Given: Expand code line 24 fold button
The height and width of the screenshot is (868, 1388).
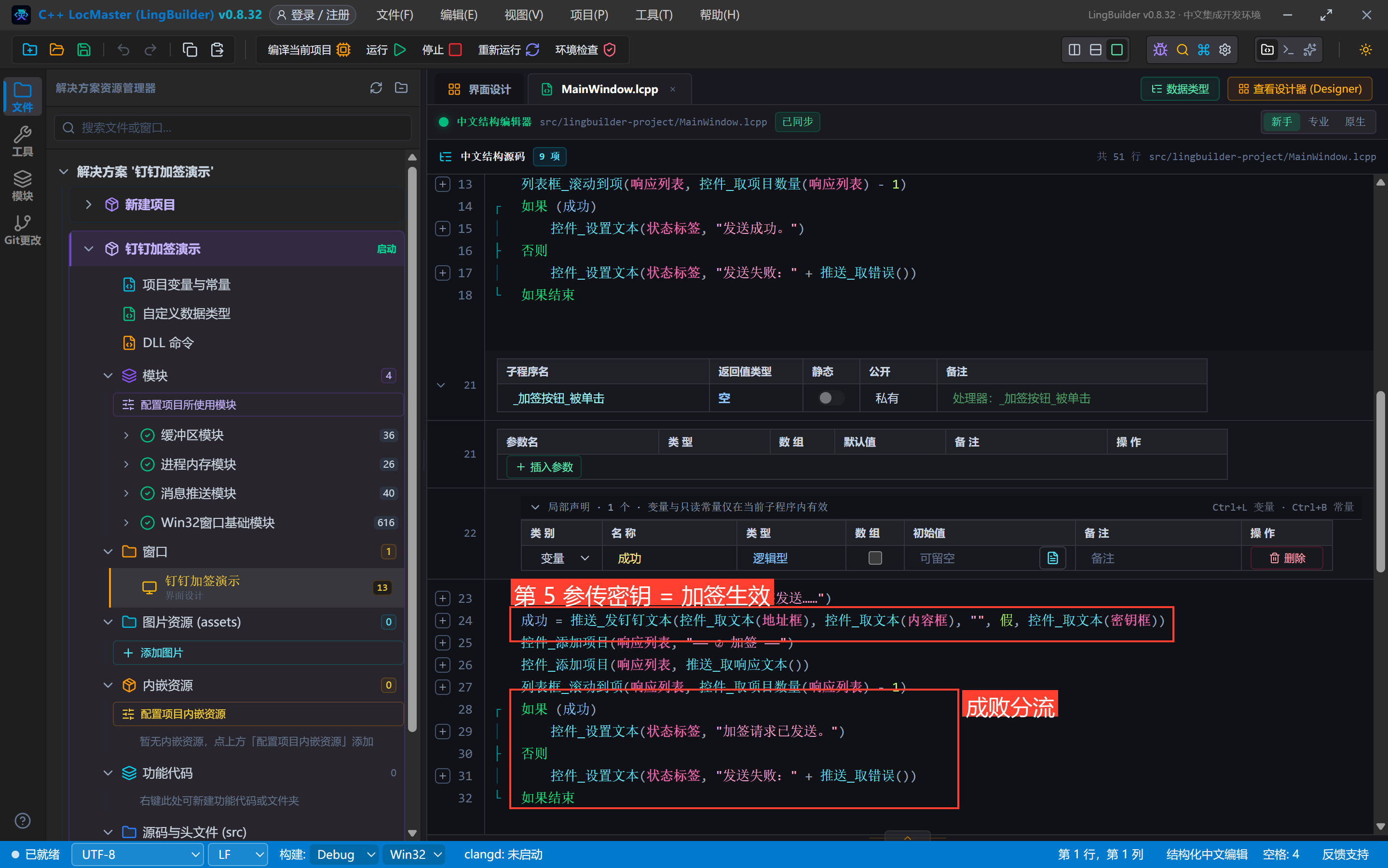Looking at the screenshot, I should (443, 621).
